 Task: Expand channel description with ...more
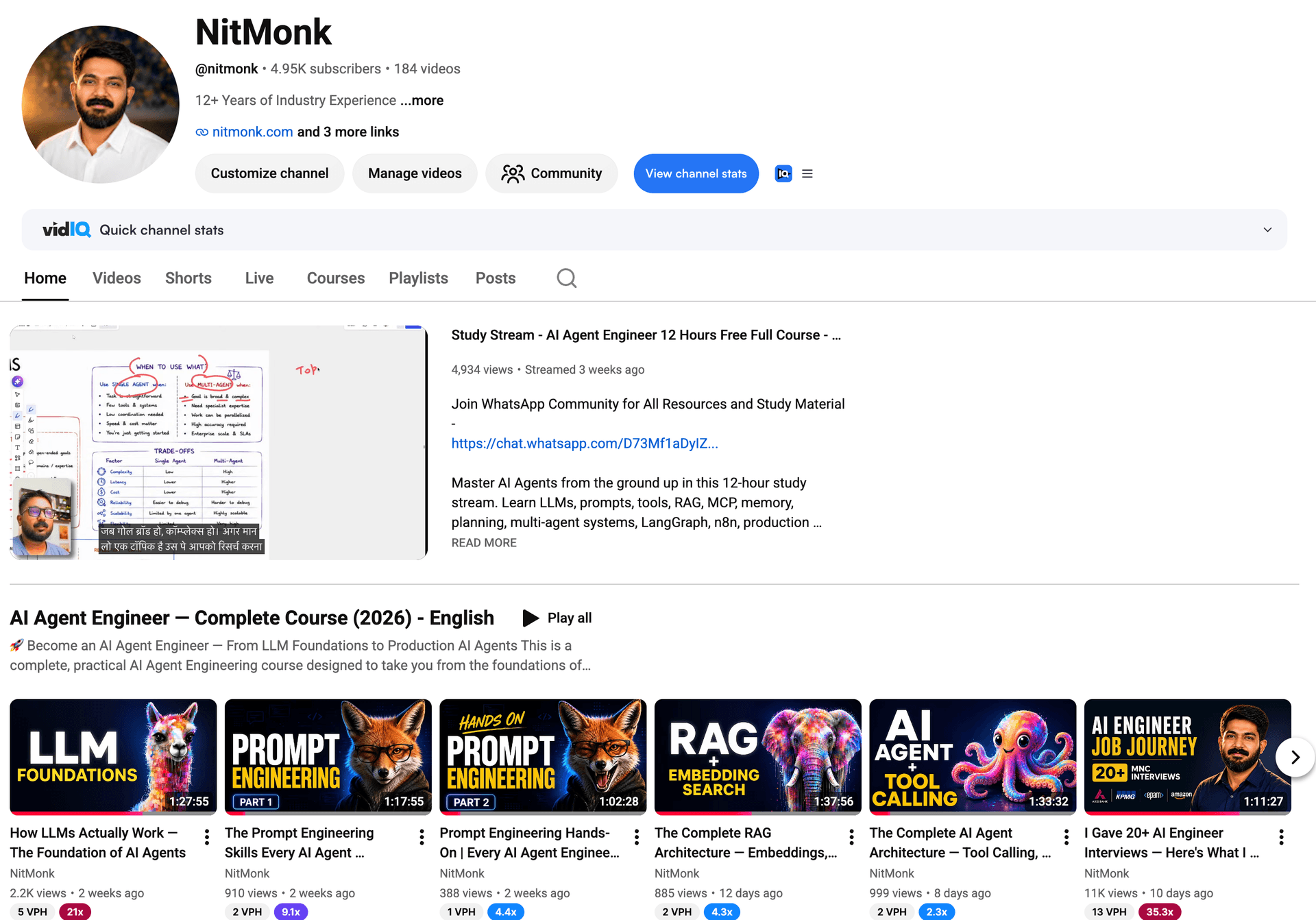[422, 100]
